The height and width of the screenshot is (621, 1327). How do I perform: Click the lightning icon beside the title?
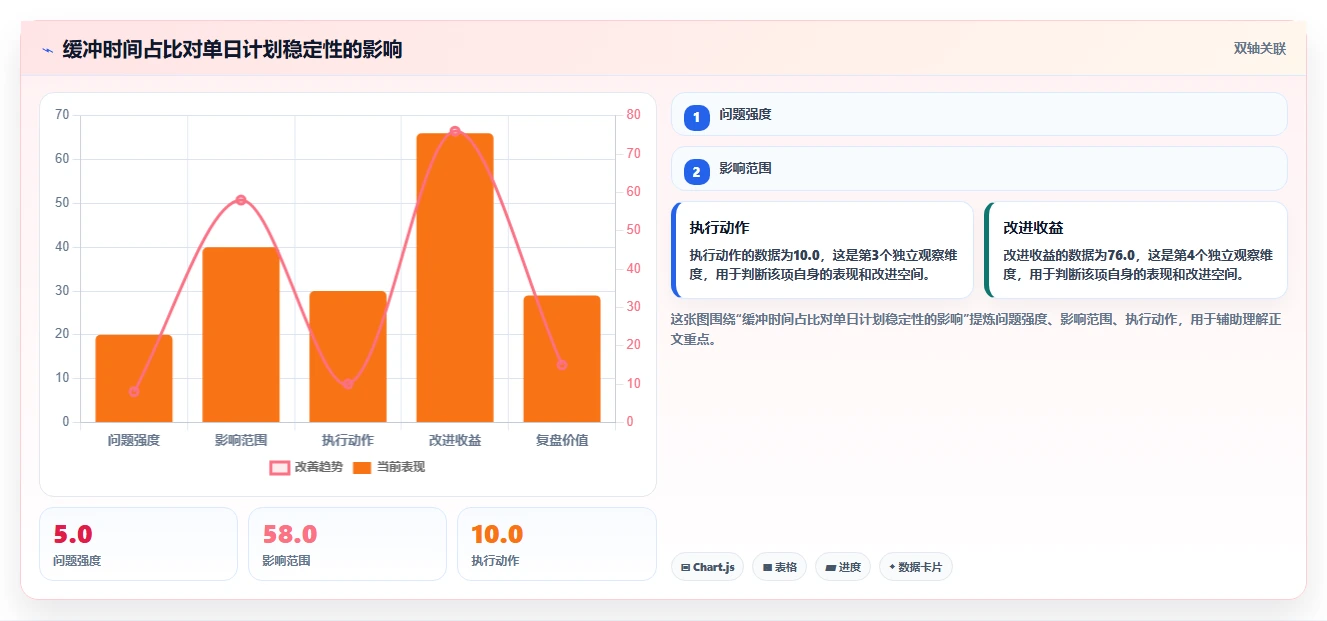[47, 50]
